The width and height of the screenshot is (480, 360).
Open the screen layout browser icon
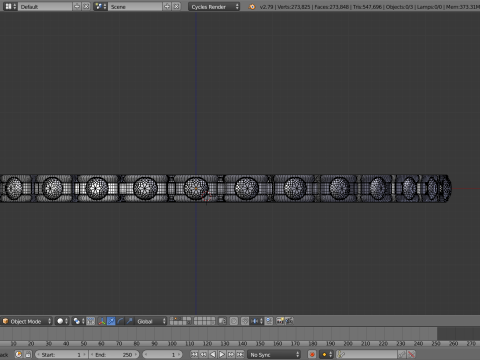[10, 6]
